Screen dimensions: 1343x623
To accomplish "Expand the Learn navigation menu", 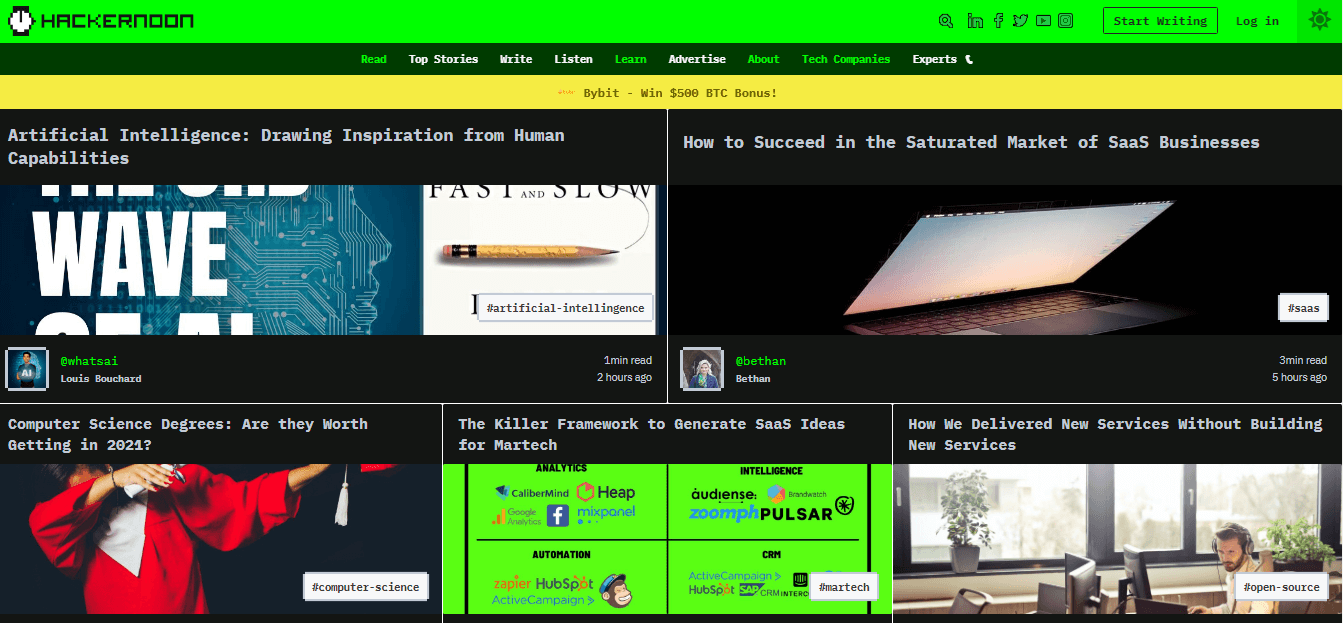I will pos(630,59).
